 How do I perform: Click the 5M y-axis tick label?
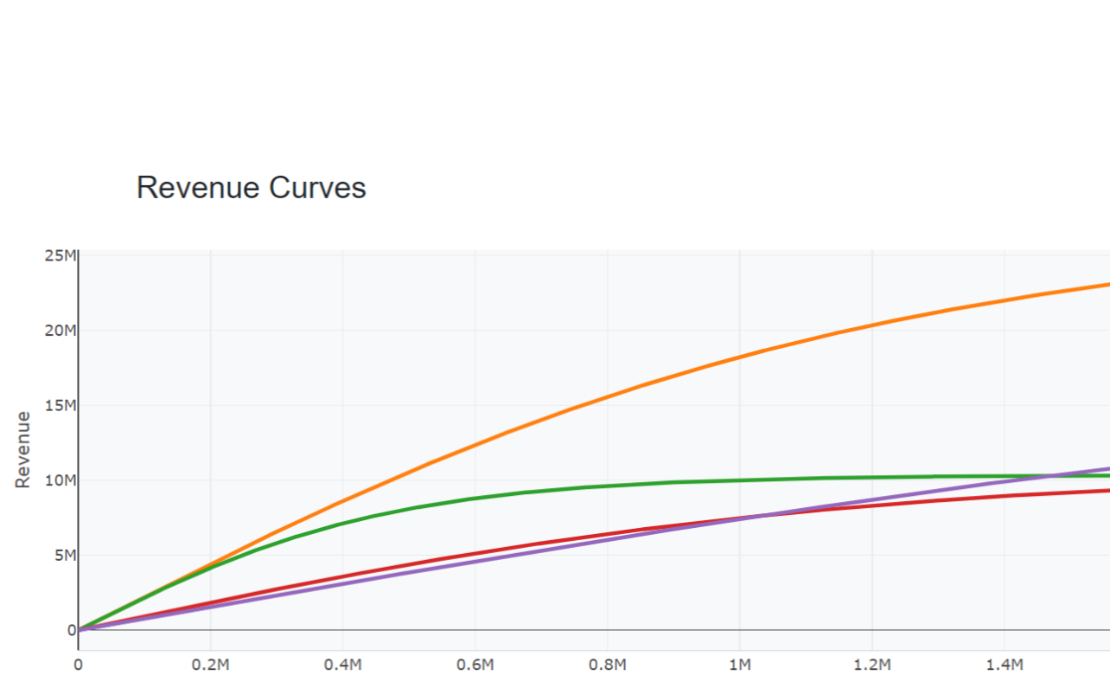pyautogui.click(x=64, y=555)
